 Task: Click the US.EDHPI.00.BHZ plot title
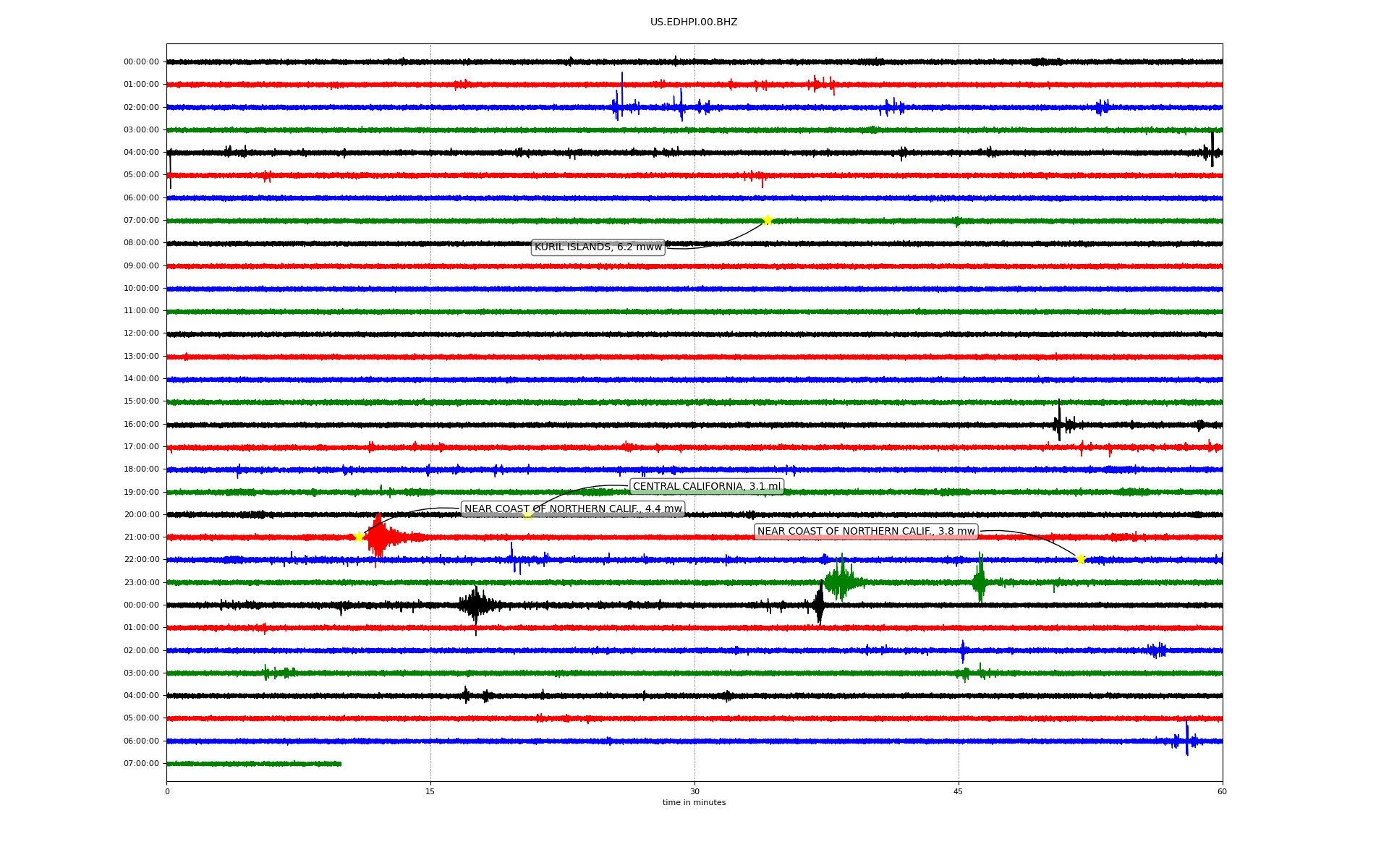click(694, 22)
